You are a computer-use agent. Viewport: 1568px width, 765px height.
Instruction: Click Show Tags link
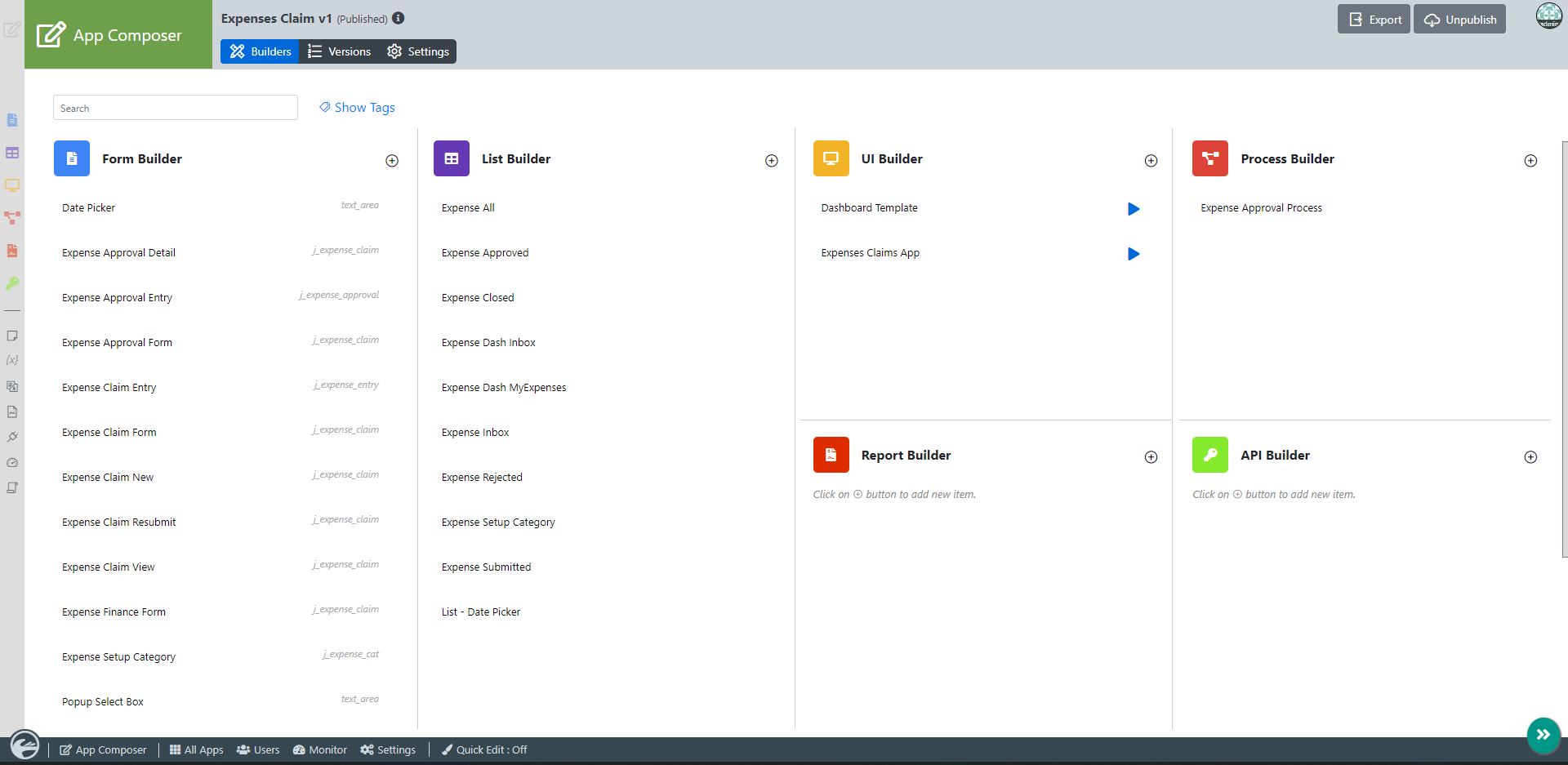click(x=357, y=108)
